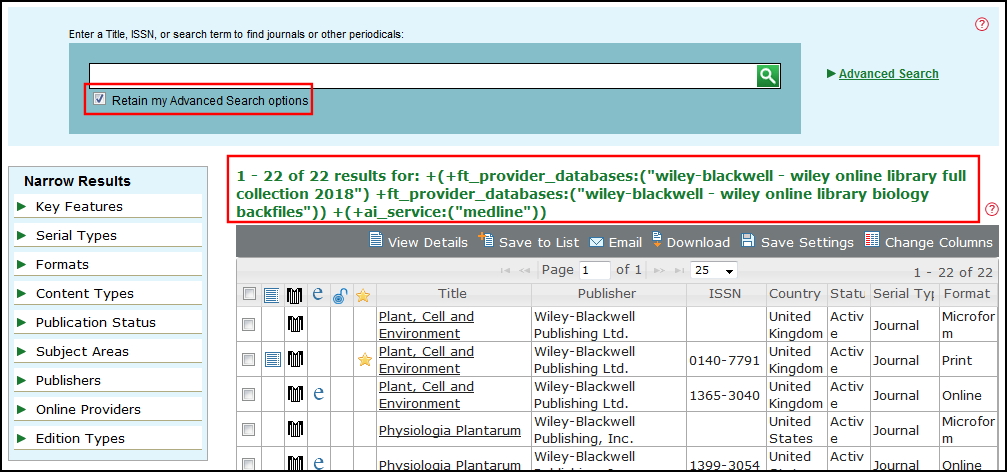Click the journal search text field

421,75
